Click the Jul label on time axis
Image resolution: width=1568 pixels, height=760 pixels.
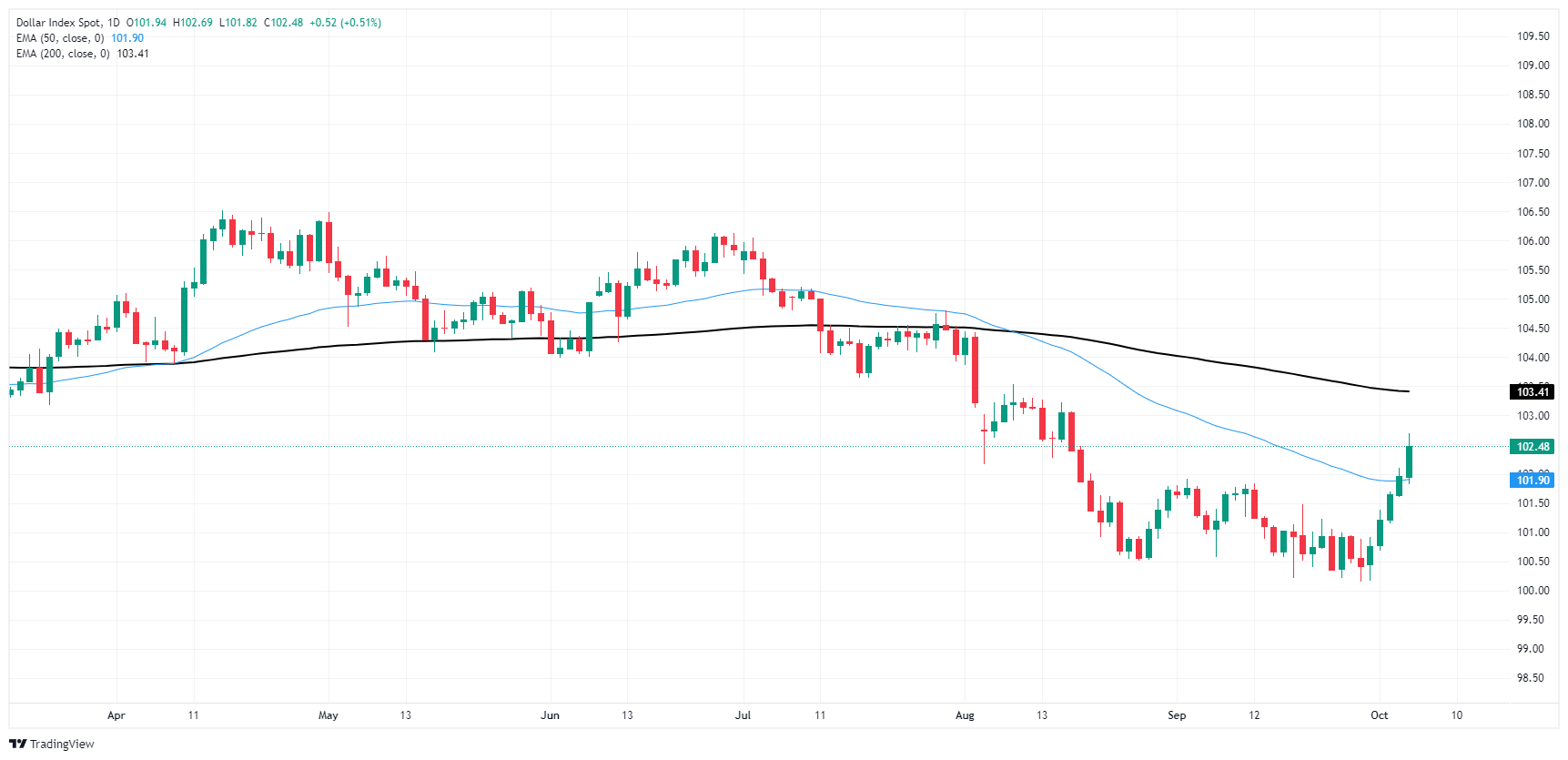coord(744,715)
